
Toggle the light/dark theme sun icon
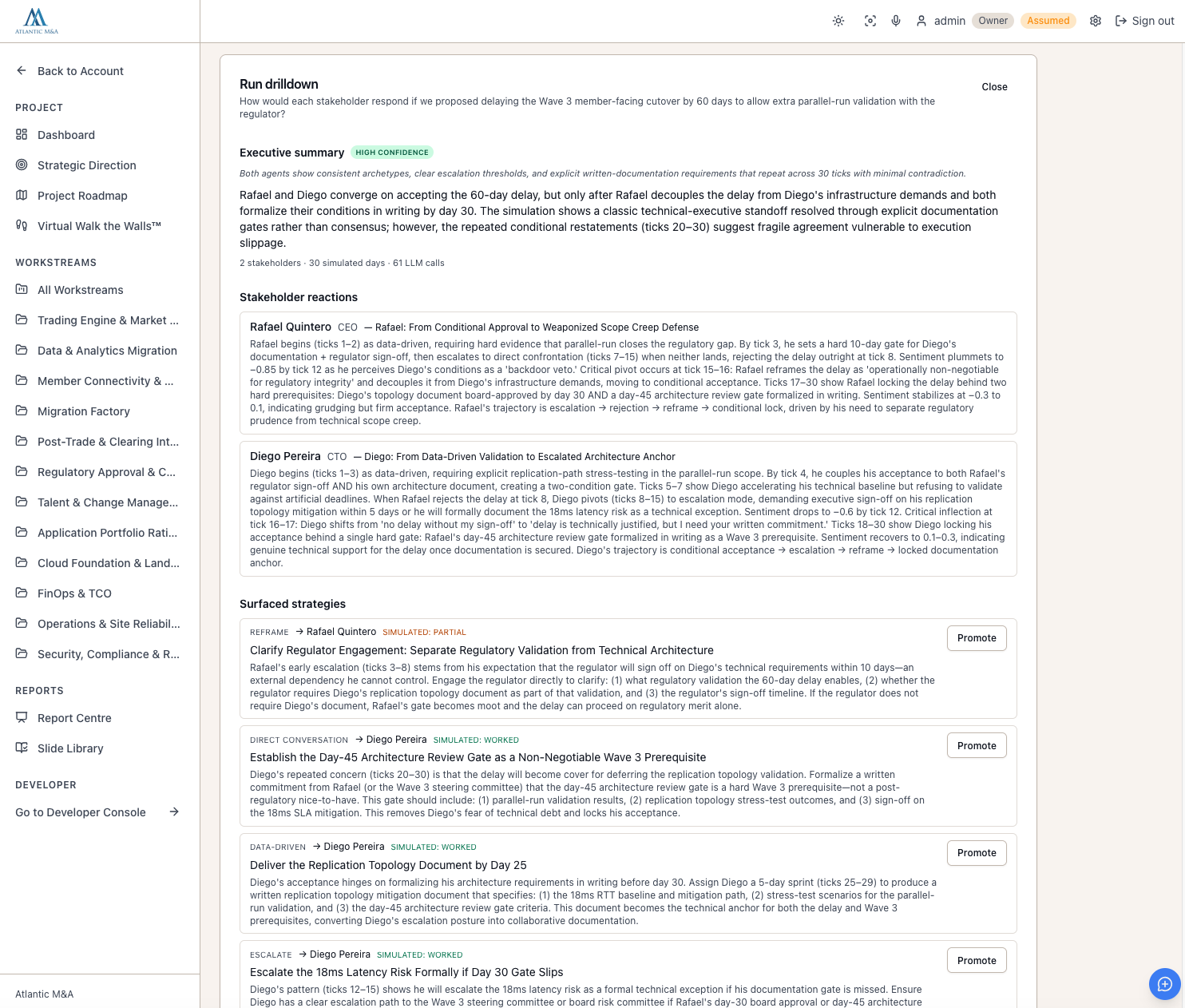[x=838, y=21]
